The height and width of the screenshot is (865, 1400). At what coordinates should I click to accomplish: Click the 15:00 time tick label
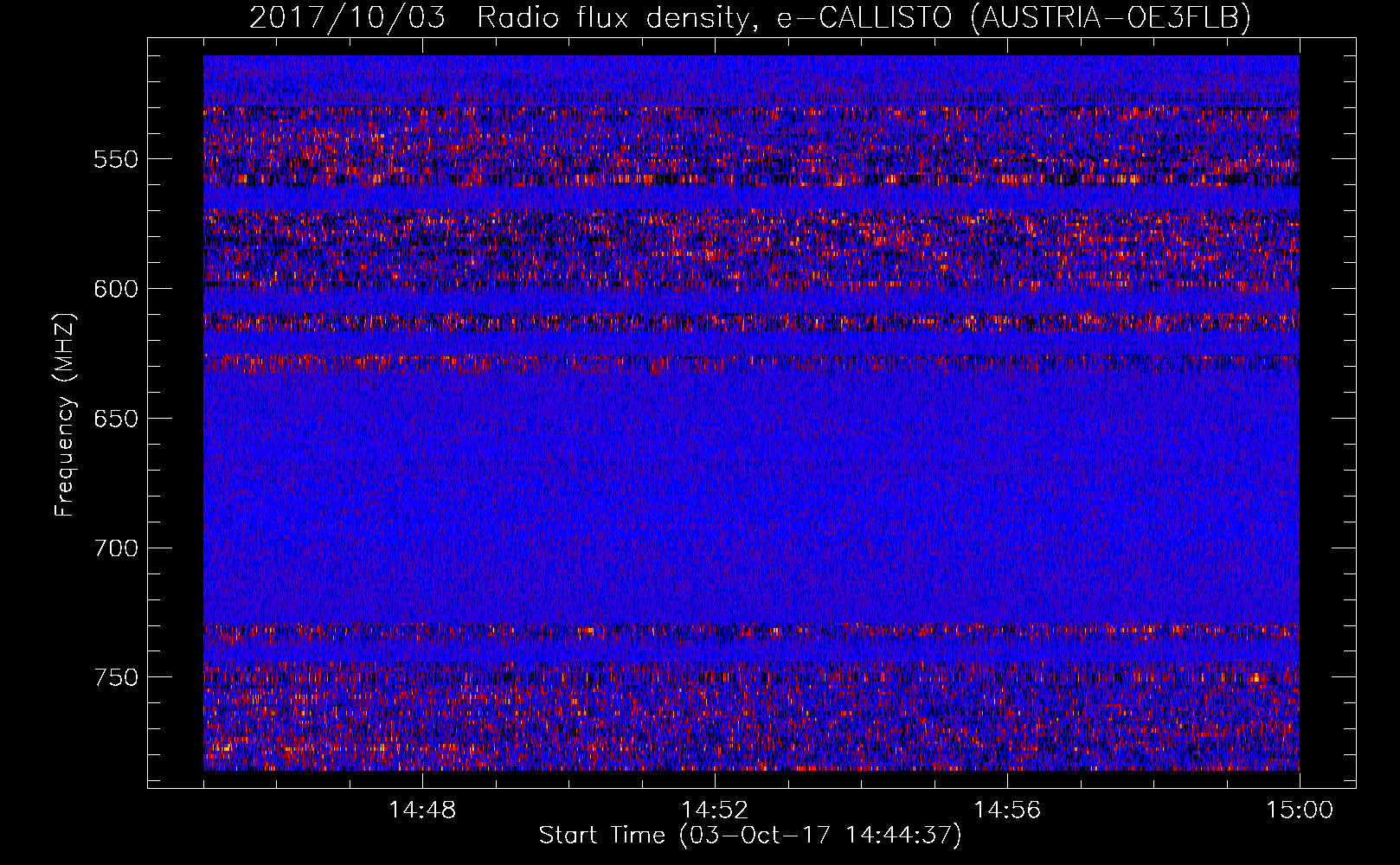tap(1300, 811)
